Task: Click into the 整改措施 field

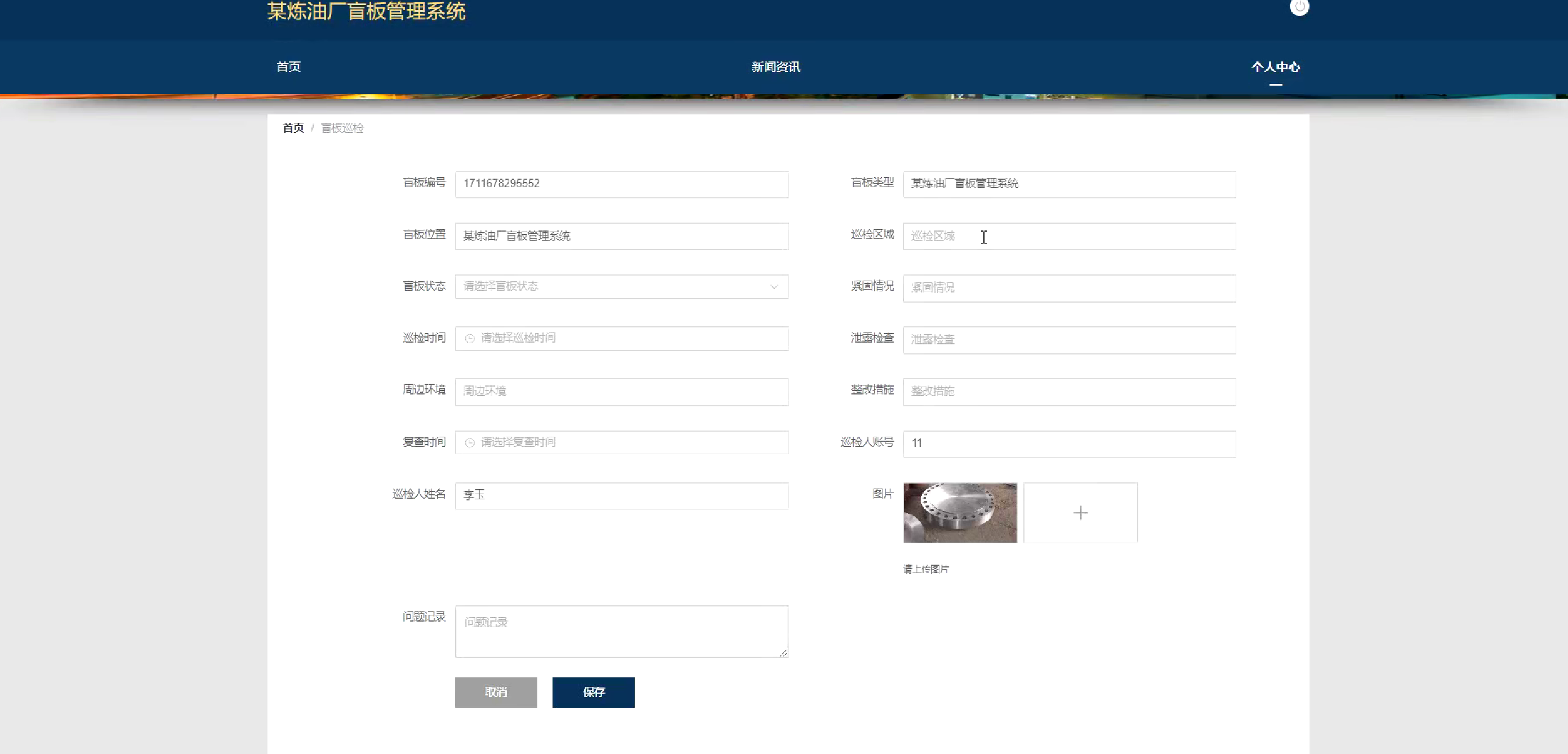Action: click(1068, 392)
